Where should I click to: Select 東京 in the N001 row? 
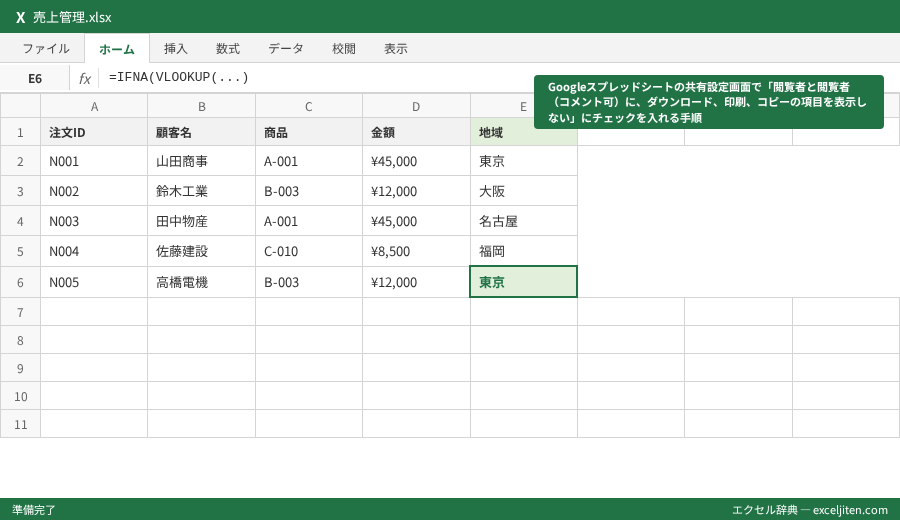(x=523, y=161)
